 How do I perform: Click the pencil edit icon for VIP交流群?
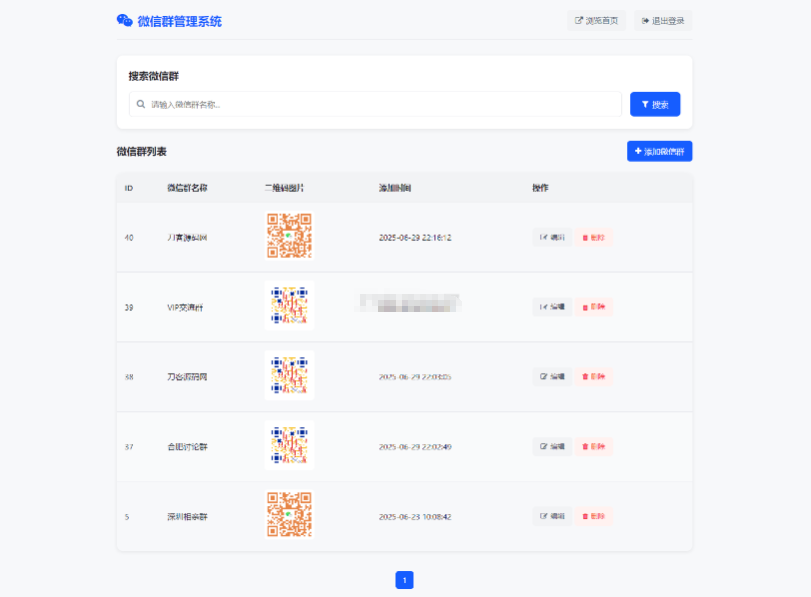tap(541, 307)
